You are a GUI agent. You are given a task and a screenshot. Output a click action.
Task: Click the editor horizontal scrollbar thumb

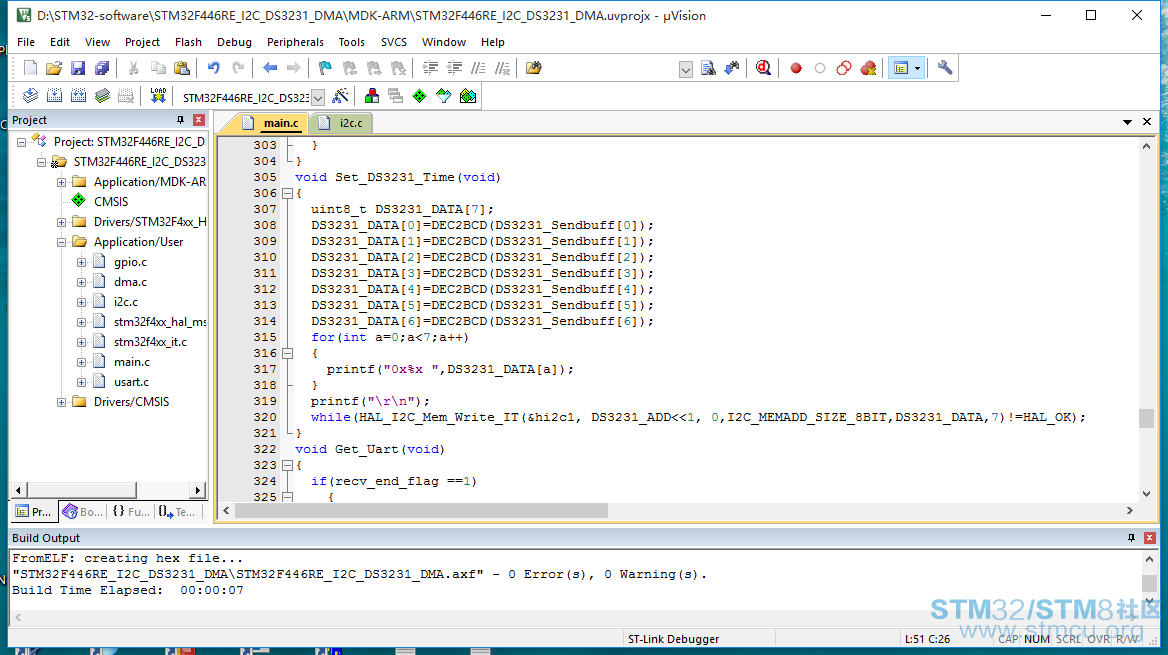(x=421, y=511)
